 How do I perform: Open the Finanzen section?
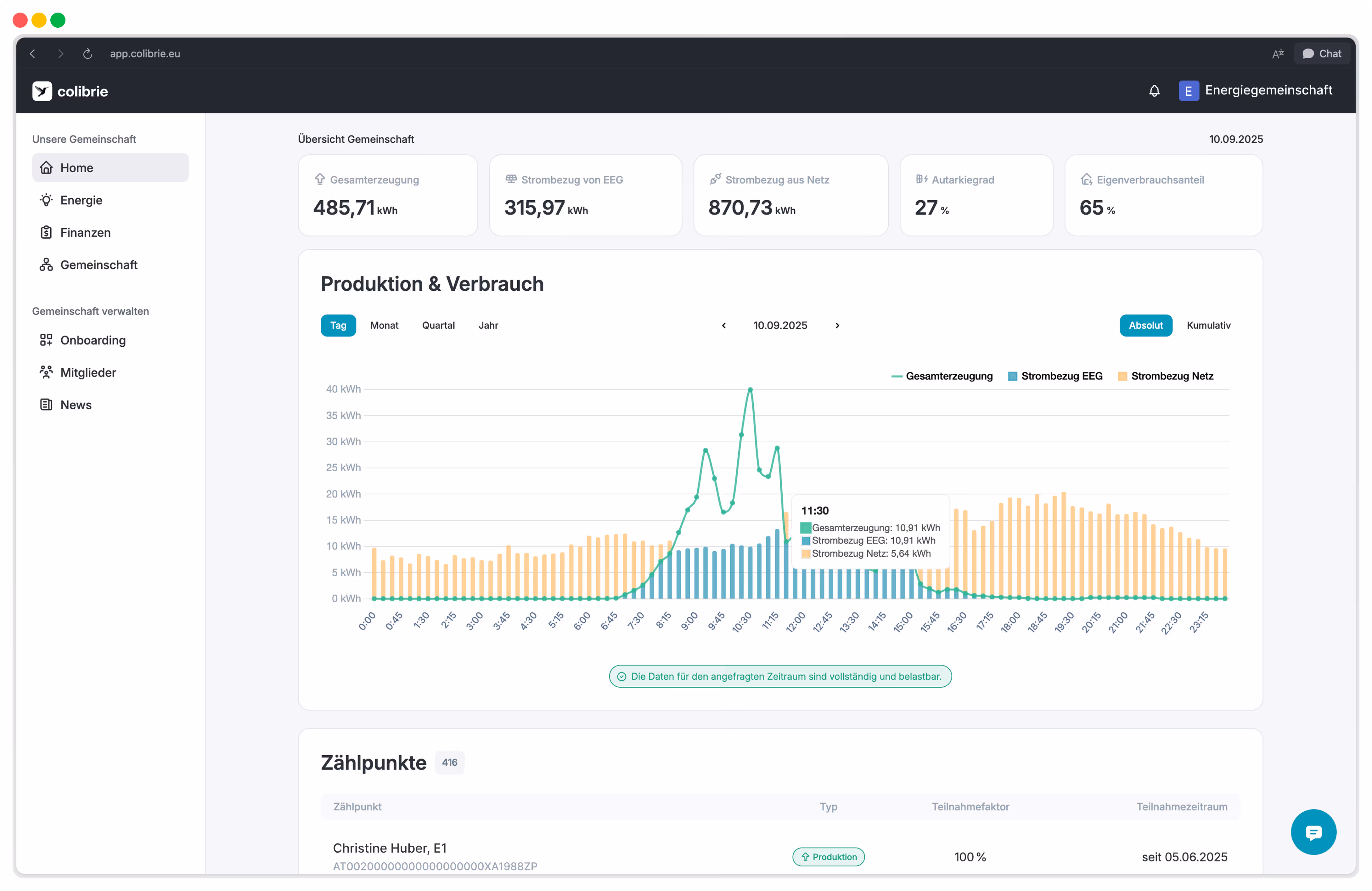pyautogui.click(x=85, y=232)
